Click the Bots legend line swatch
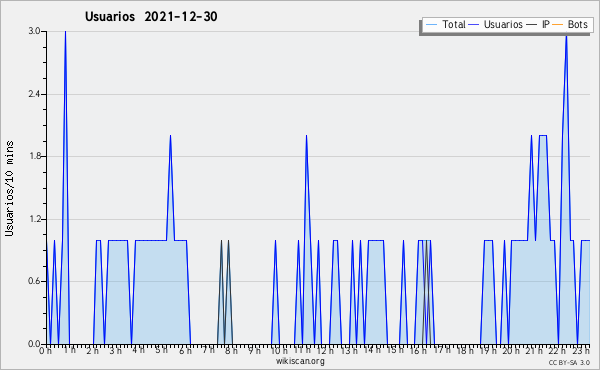This screenshot has height=370, width=600. click(558, 25)
